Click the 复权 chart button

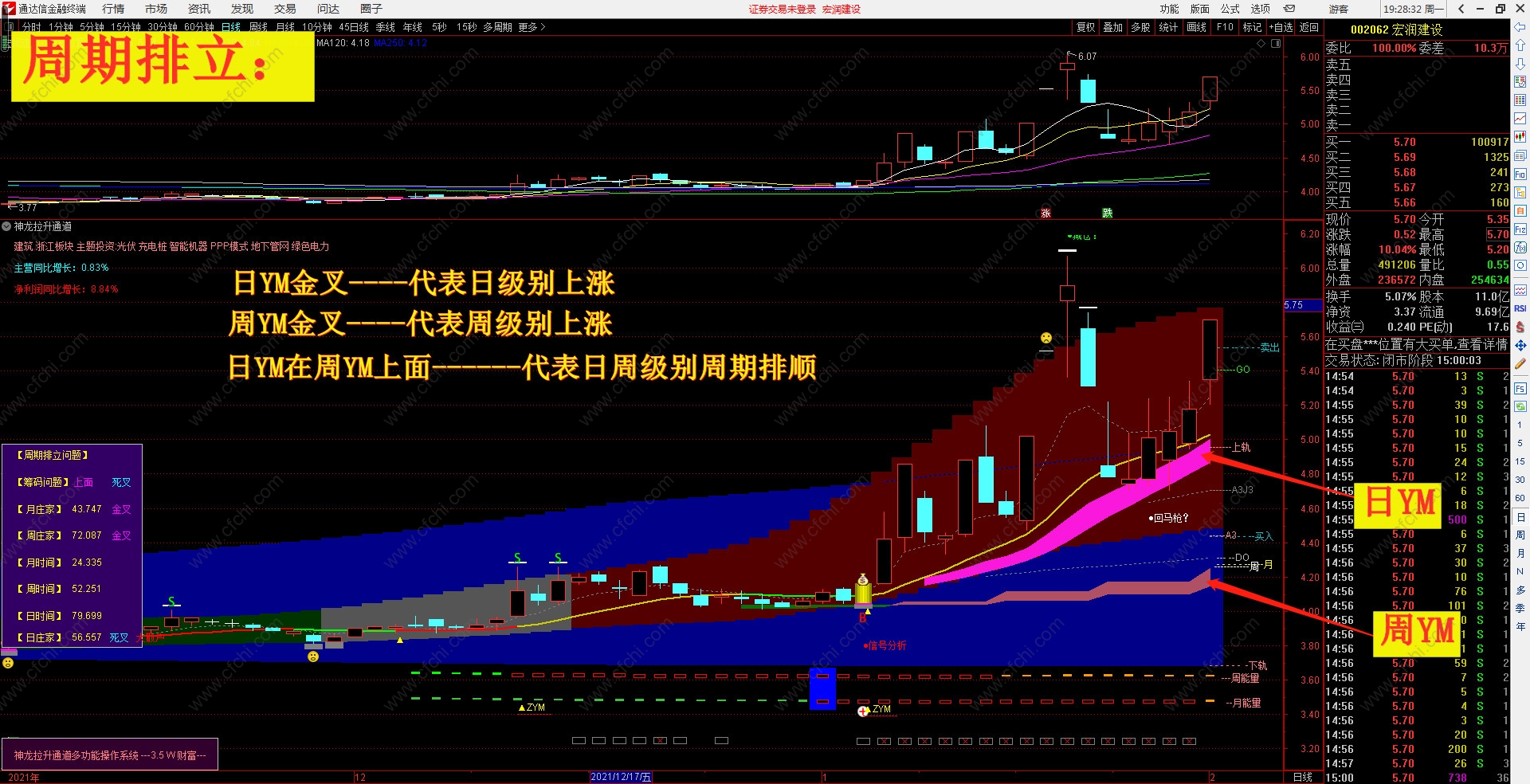point(1086,27)
